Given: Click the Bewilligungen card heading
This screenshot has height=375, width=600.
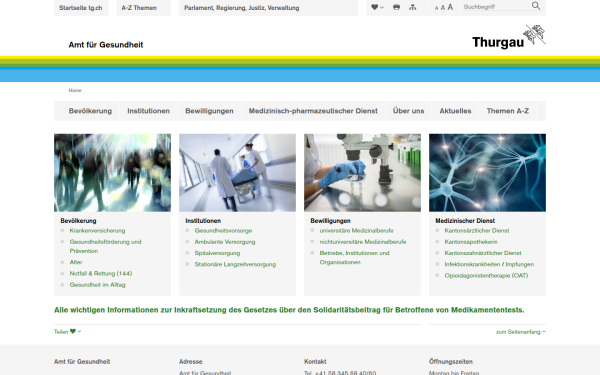Looking at the screenshot, I should point(330,221).
